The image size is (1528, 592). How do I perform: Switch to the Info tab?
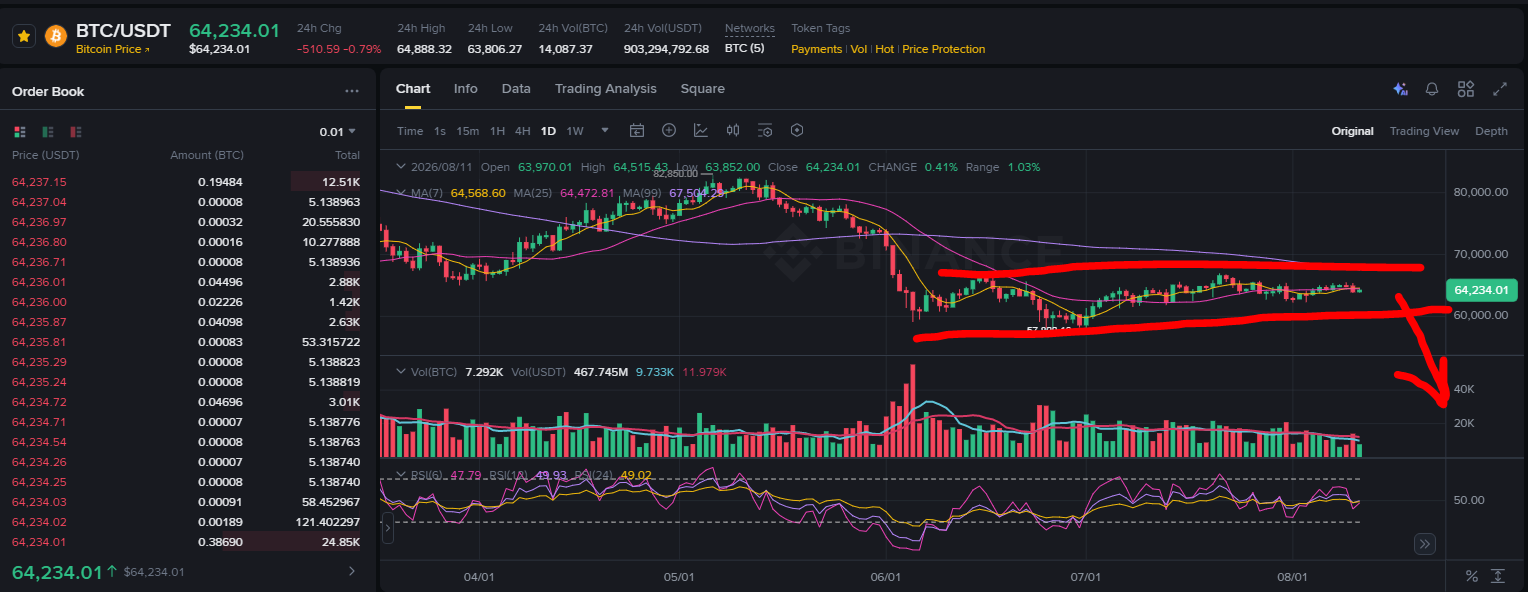(466, 89)
